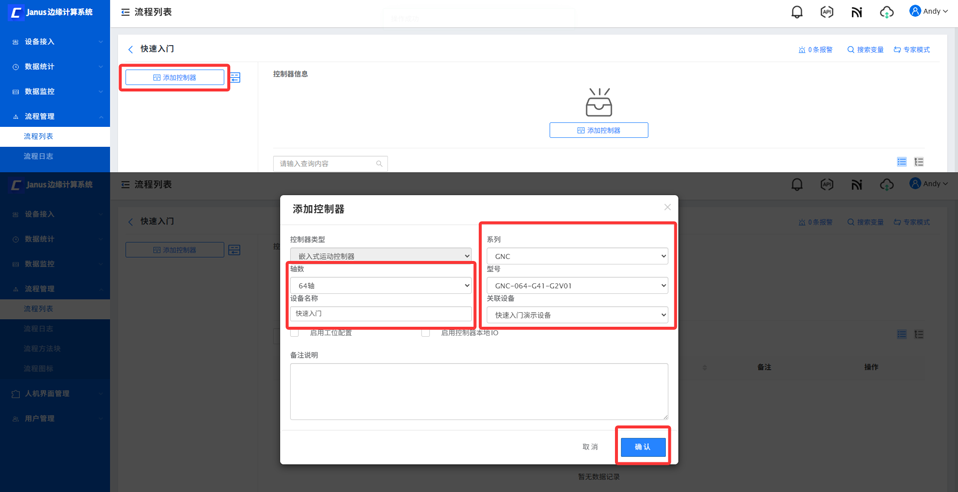Click the notification bell in the topmost header
Screen dimensions: 958x492
coord(797,12)
